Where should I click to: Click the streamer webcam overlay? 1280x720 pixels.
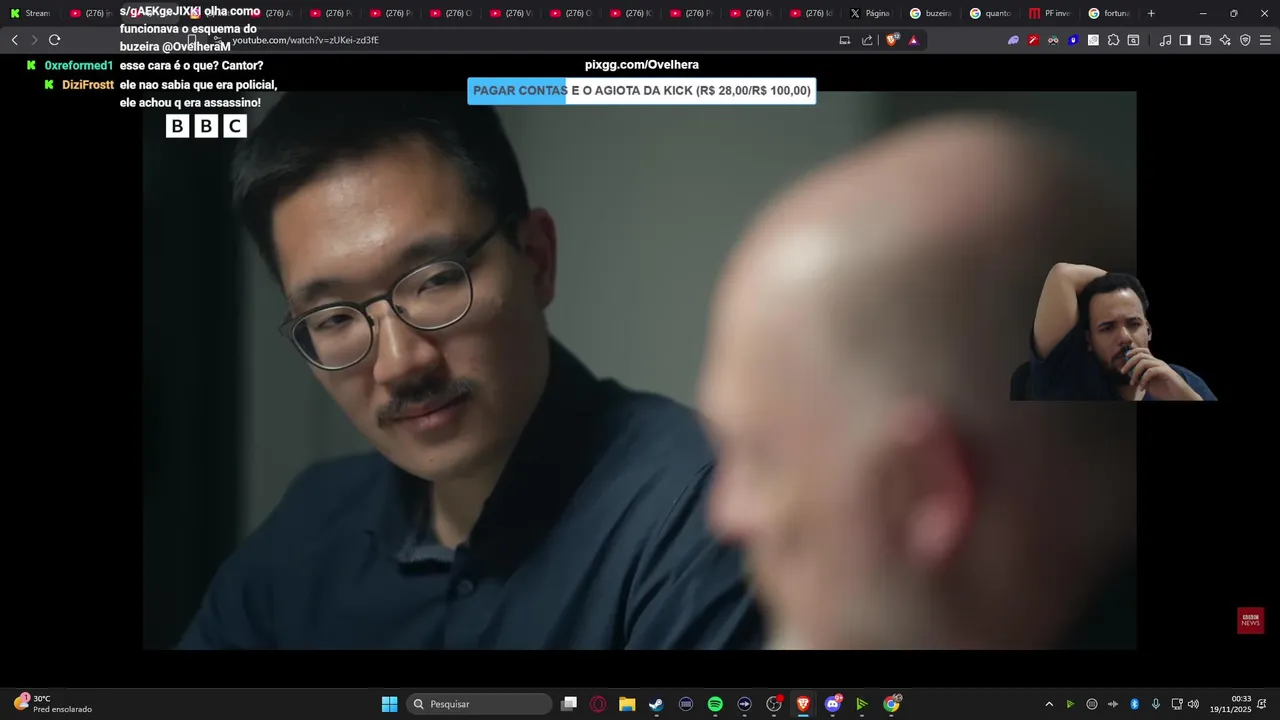pos(1114,331)
